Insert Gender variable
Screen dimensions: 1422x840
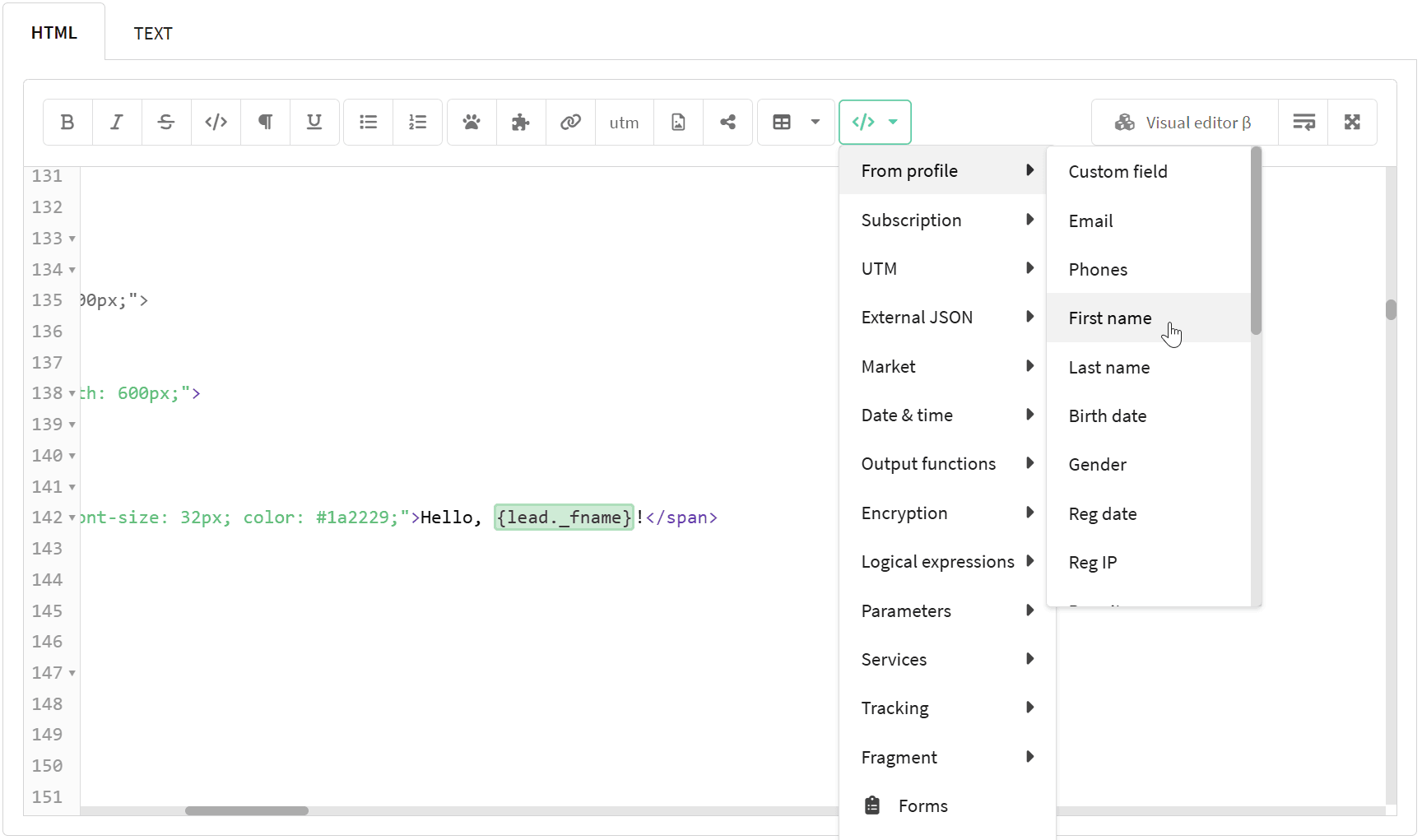coord(1149,465)
